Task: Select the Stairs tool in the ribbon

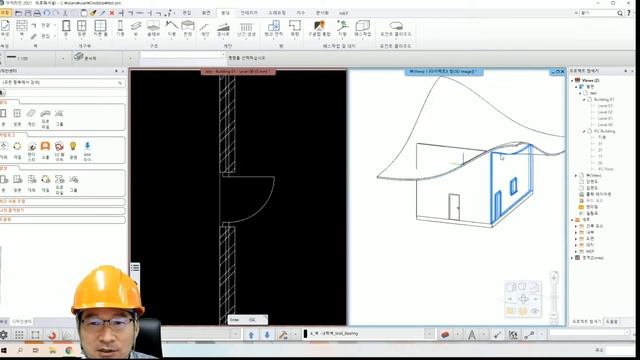Action: (204, 29)
